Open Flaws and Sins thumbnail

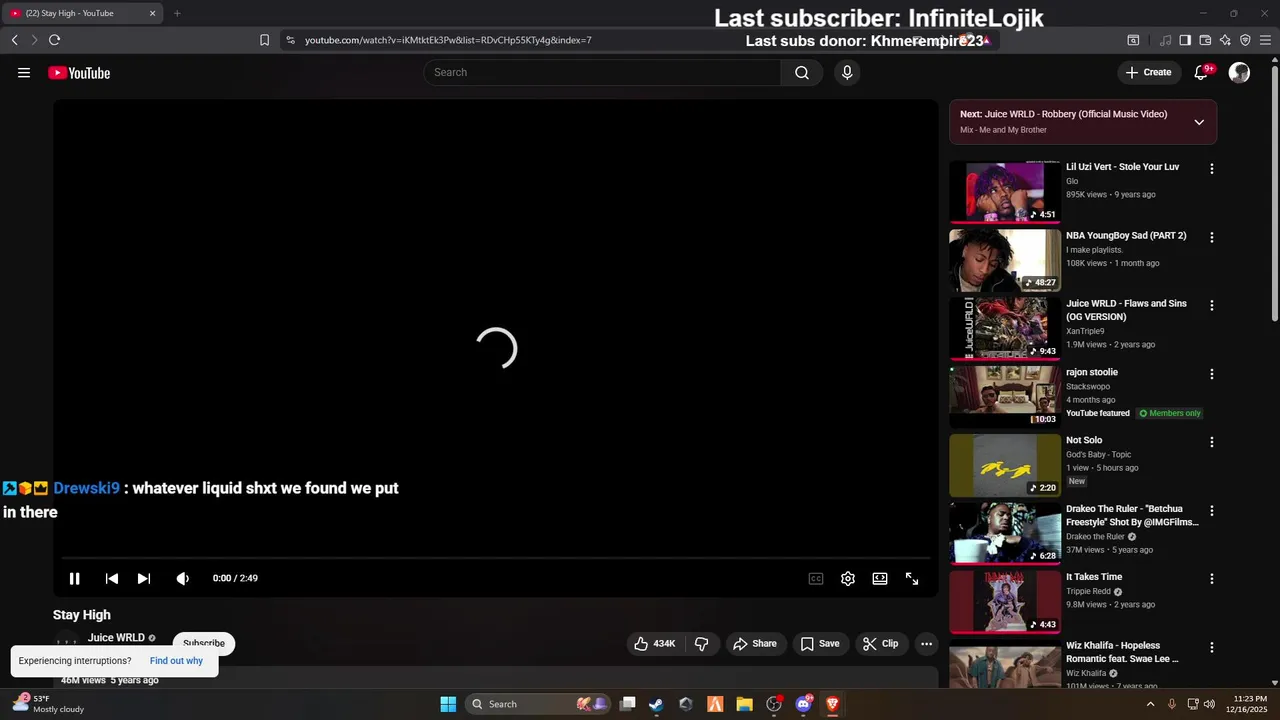pyautogui.click(x=1005, y=328)
